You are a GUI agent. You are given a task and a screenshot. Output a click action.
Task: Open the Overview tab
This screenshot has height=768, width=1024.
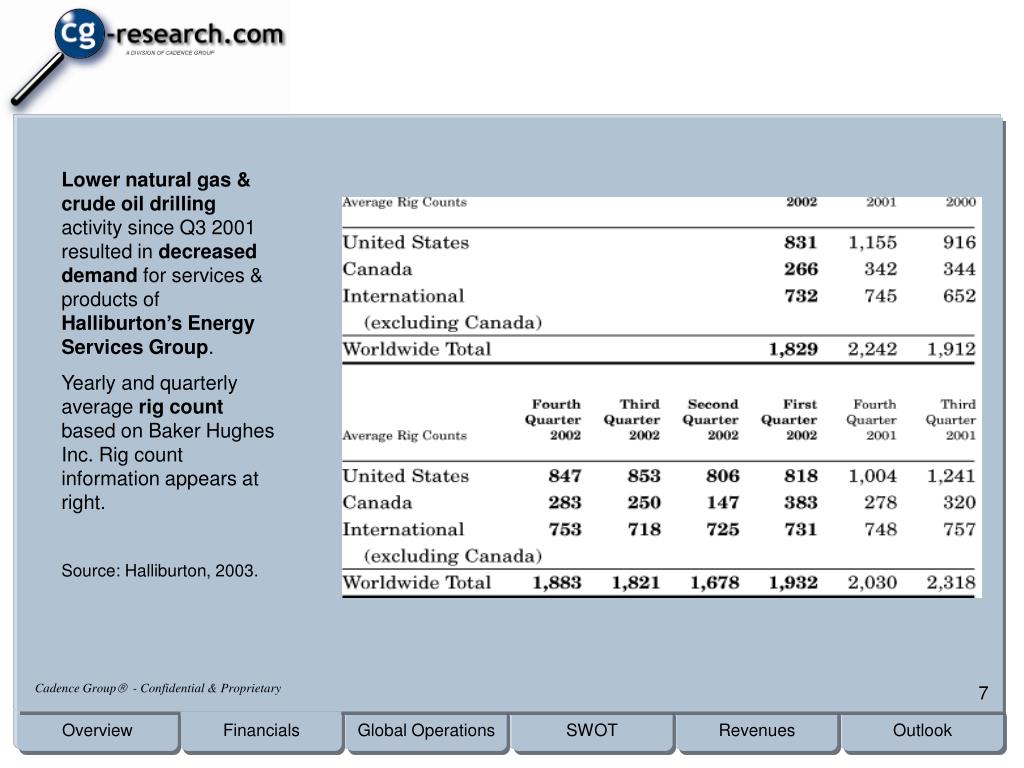pyautogui.click(x=97, y=731)
